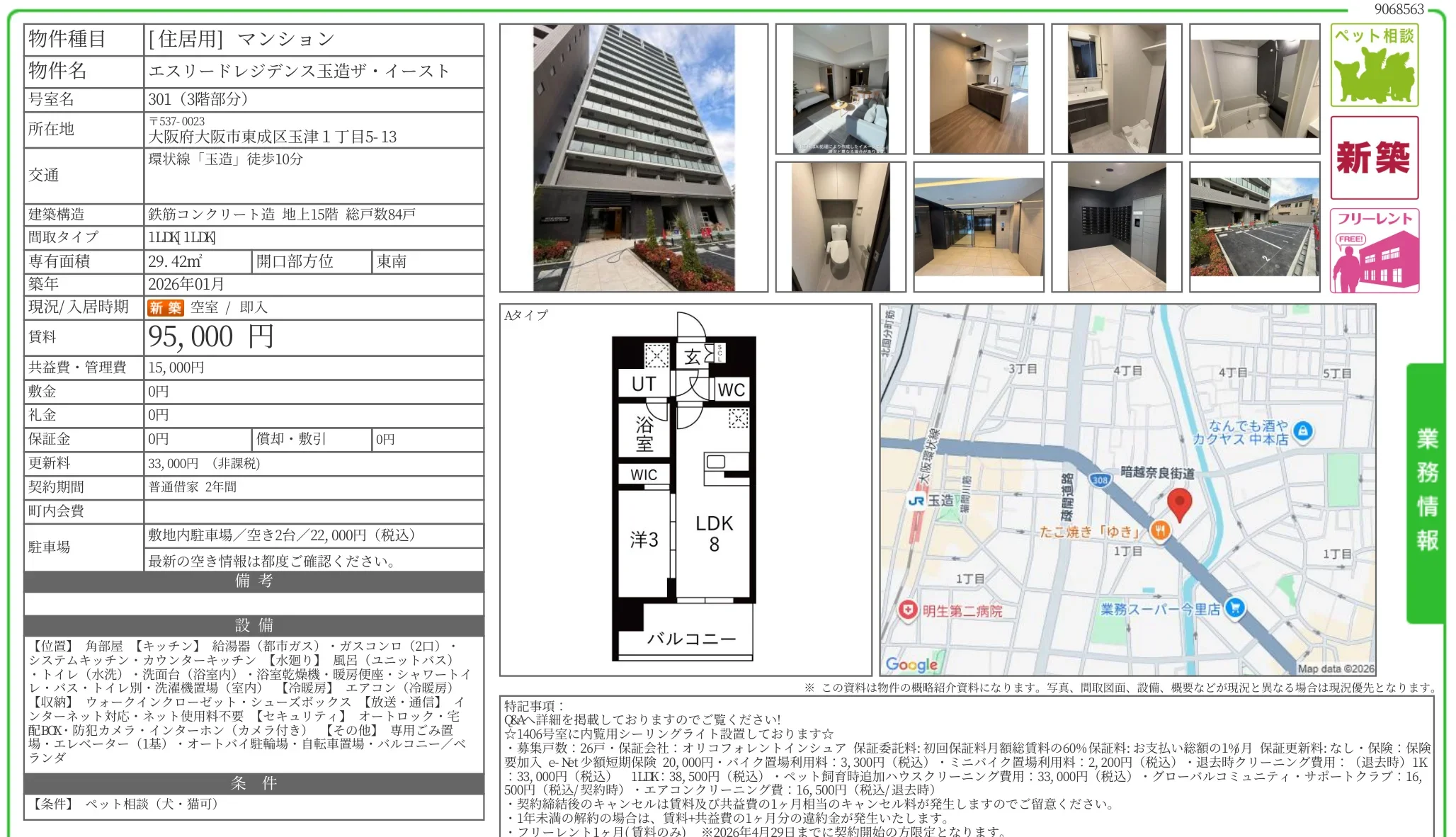
Task: Click the pet consultation badge icon
Action: point(1374,66)
